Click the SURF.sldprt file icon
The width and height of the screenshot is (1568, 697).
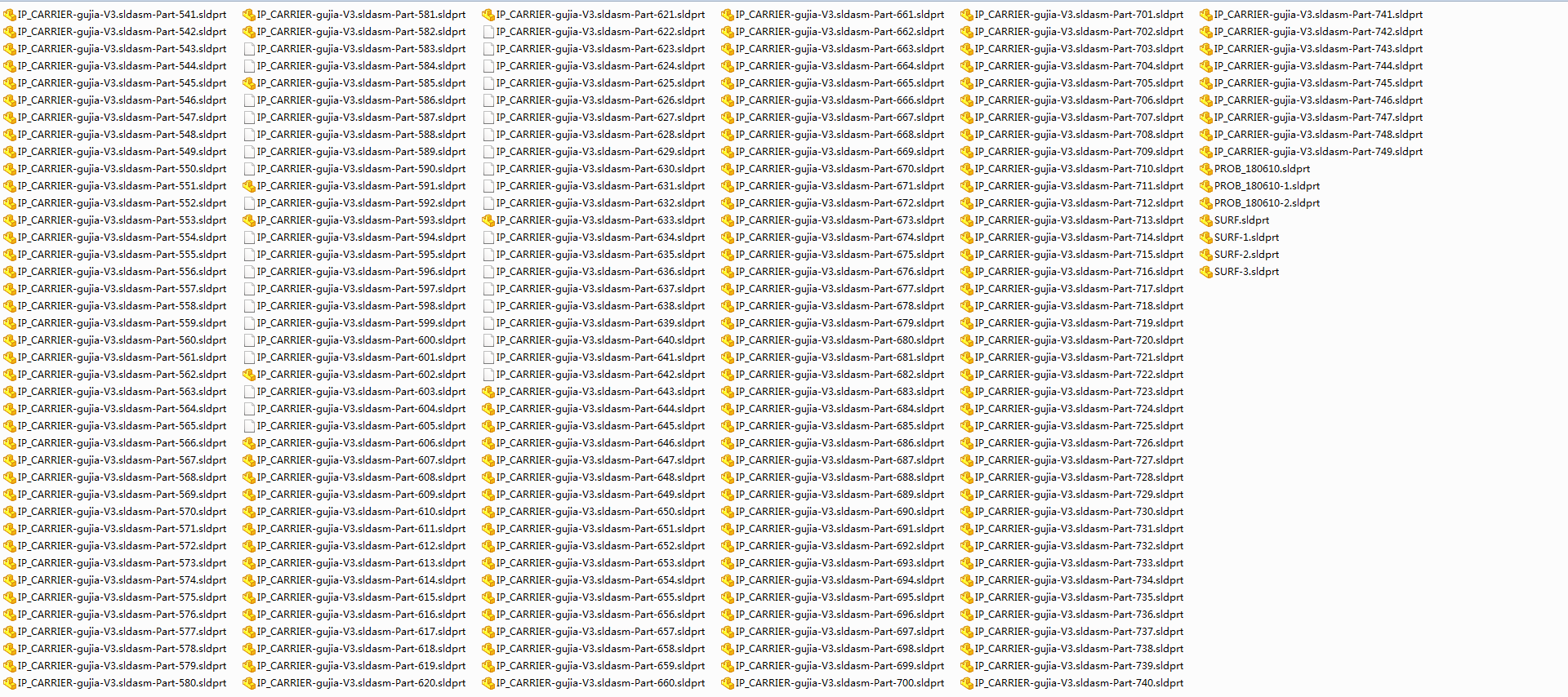pos(1206,220)
